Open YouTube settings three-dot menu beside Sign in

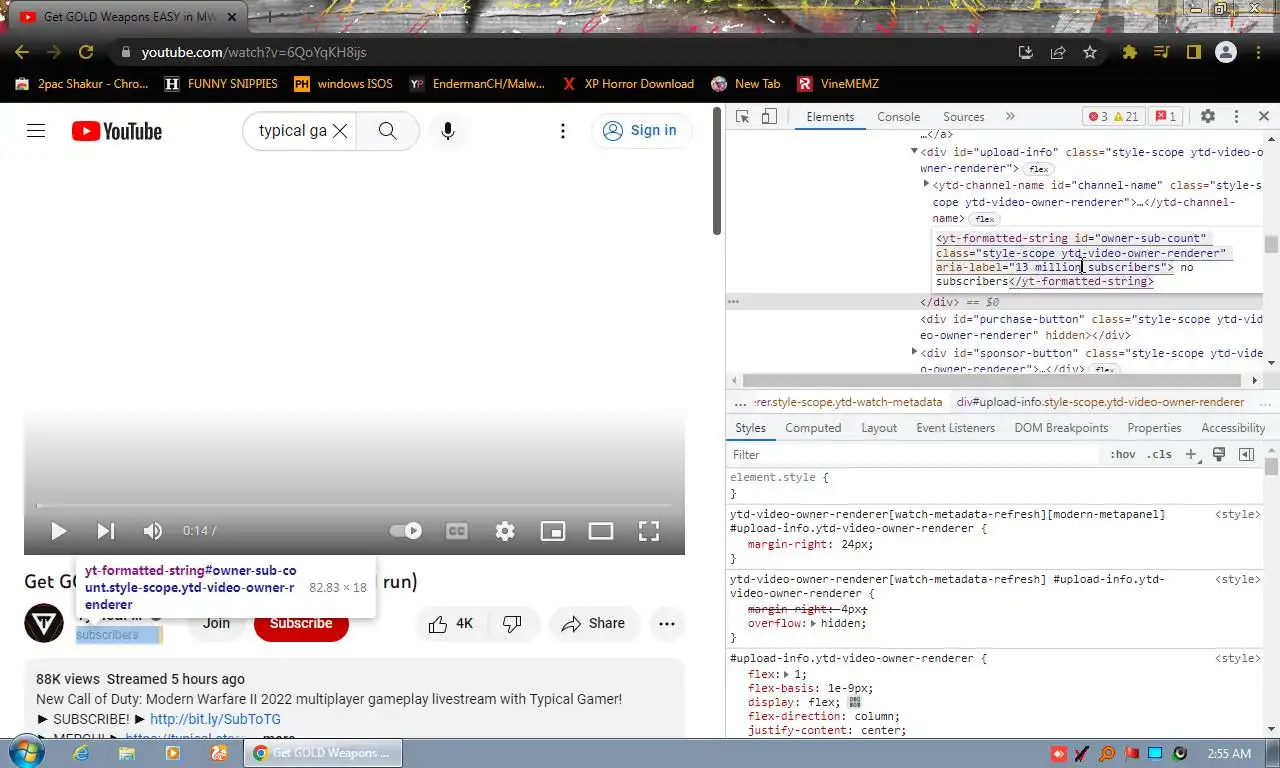[563, 131]
